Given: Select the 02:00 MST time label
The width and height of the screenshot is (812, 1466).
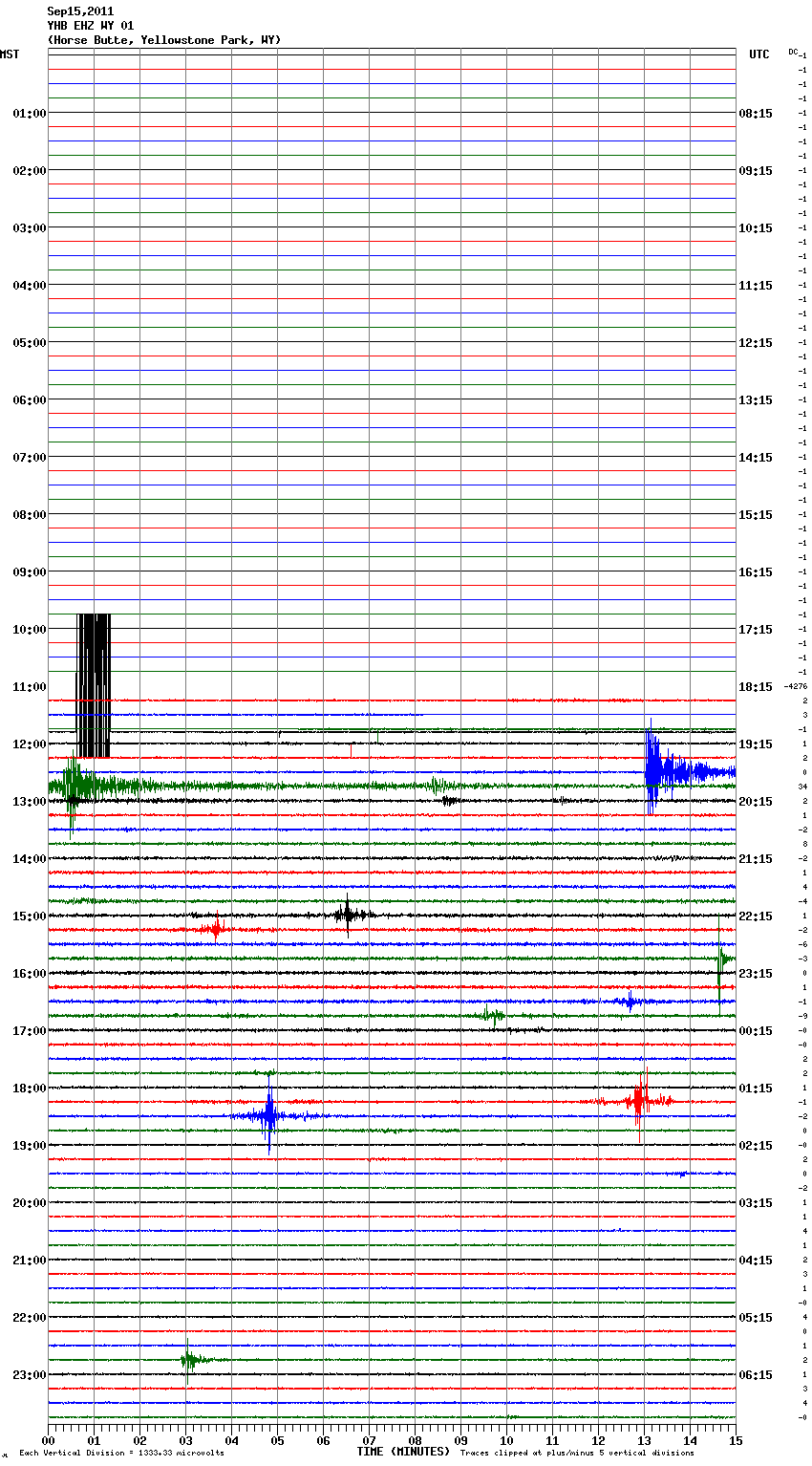Looking at the screenshot, I should (30, 171).
